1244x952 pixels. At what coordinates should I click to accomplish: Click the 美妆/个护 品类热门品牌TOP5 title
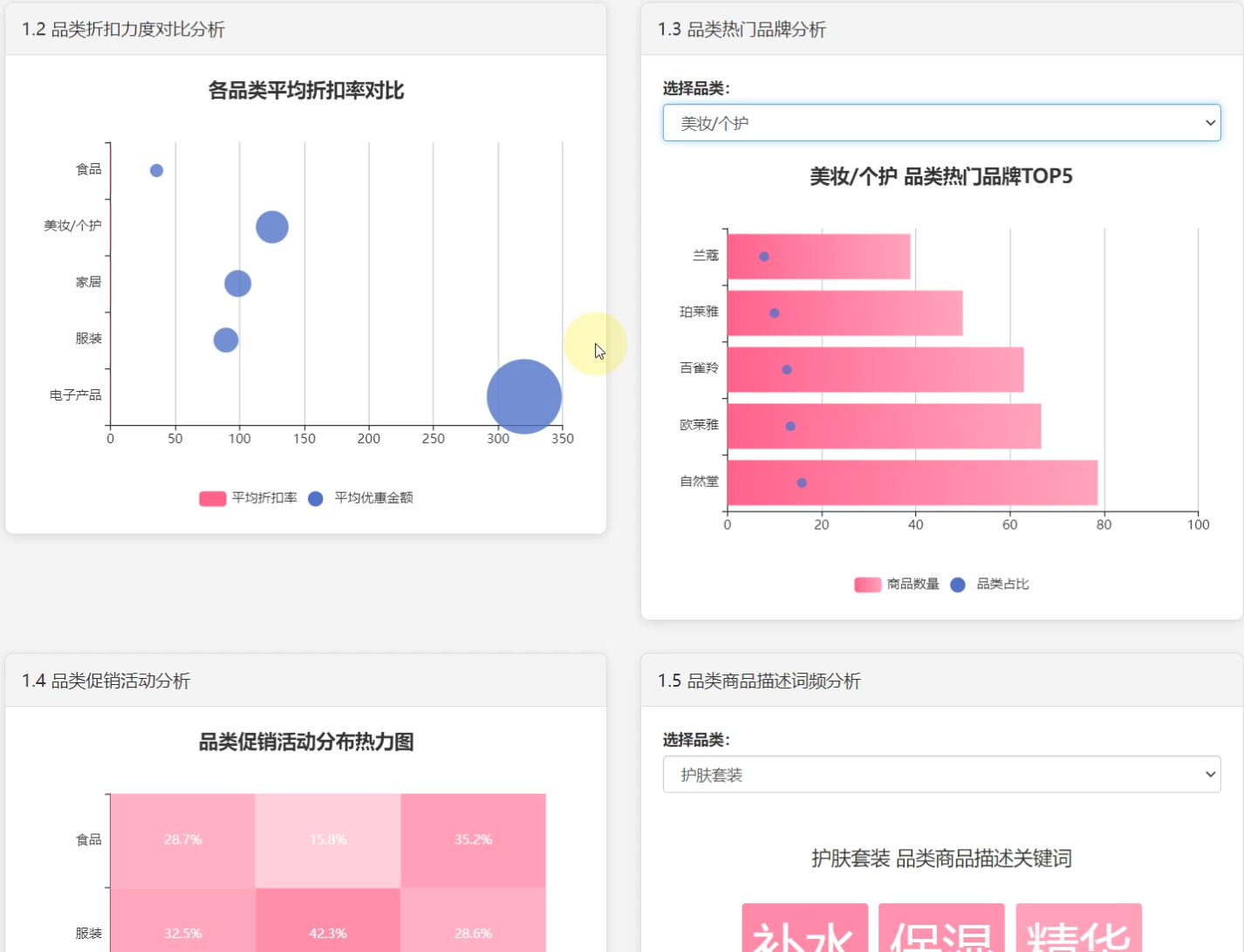[x=941, y=176]
